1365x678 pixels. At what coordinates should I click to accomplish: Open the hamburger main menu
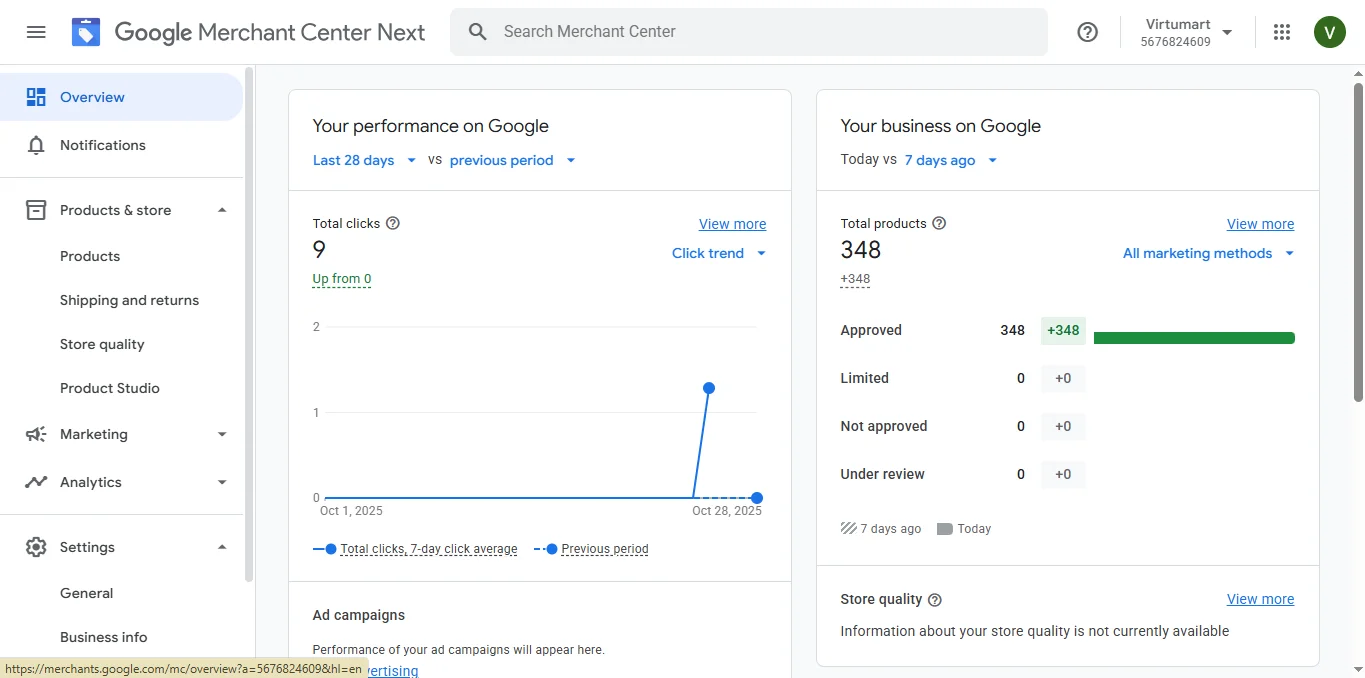(36, 32)
